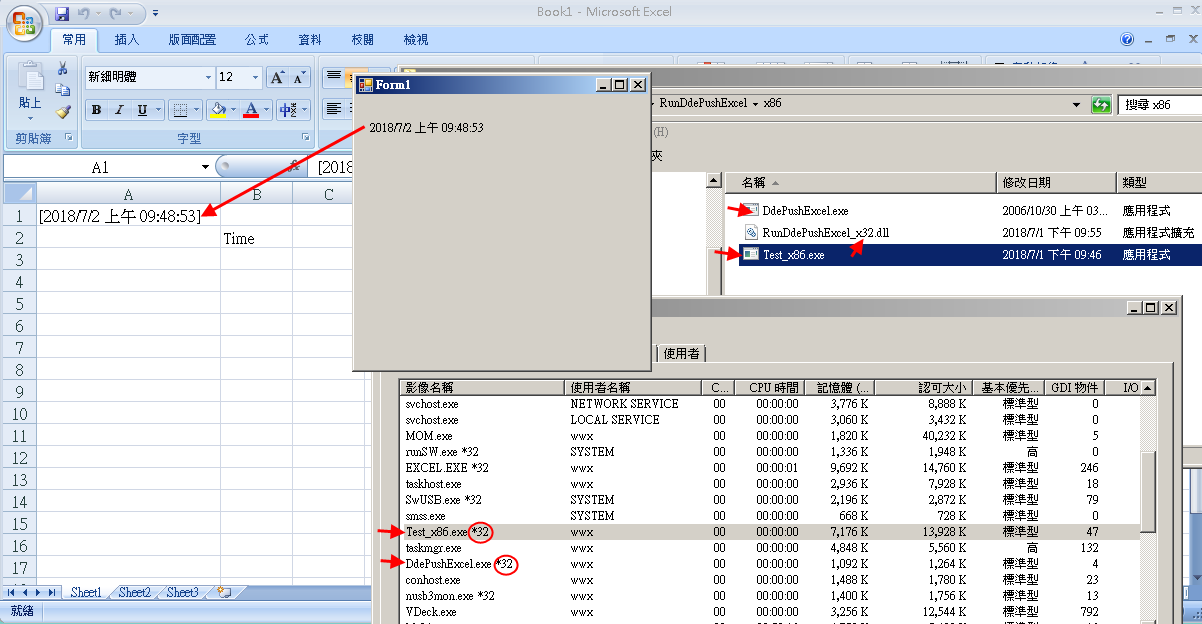This screenshot has width=1202, height=624.
Task: Open the fill color dropdown arrow
Action: coord(234,110)
